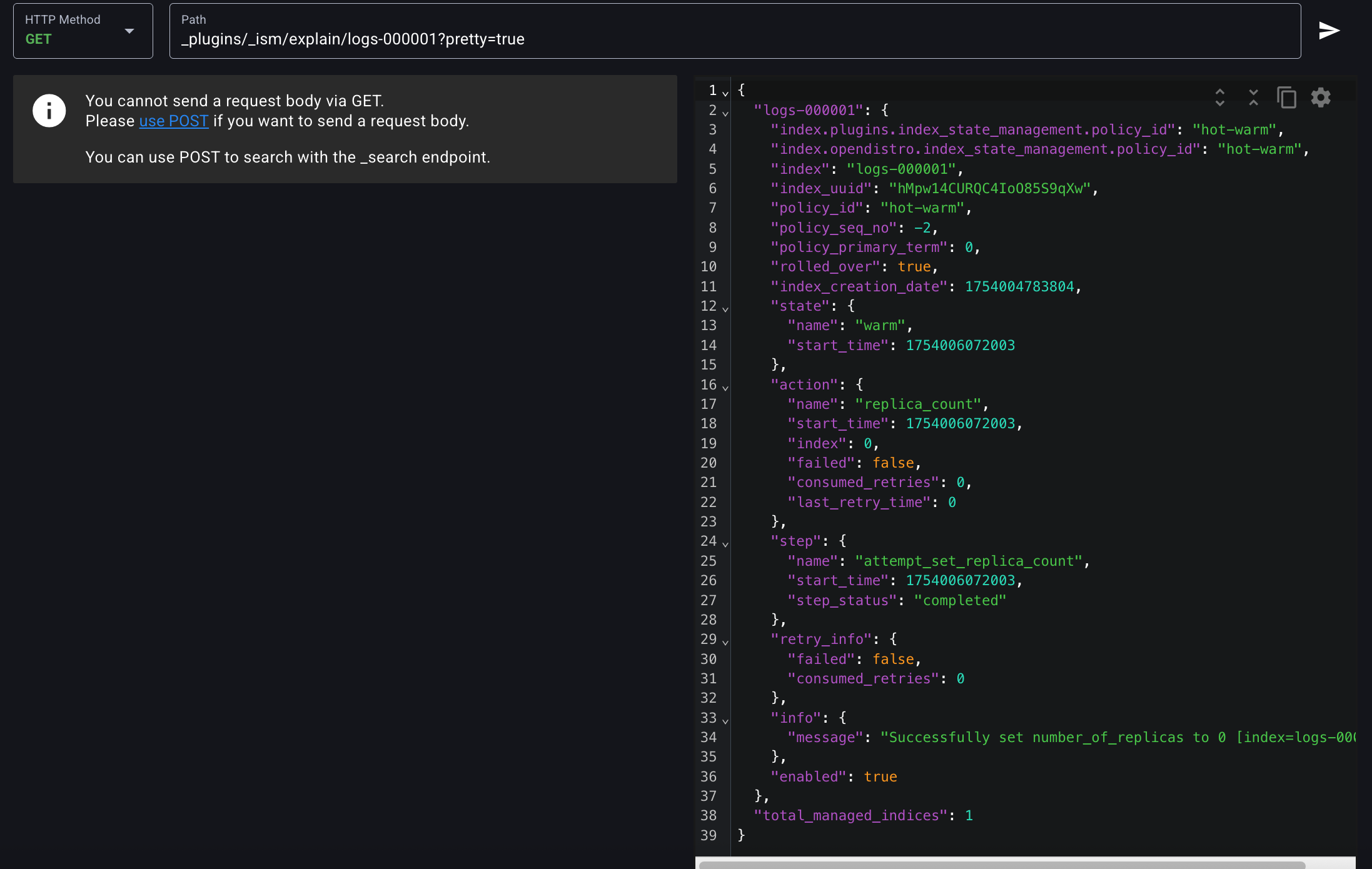1372x869 pixels.
Task: Fold the "logs-000001" block on line 2
Action: (x=725, y=113)
